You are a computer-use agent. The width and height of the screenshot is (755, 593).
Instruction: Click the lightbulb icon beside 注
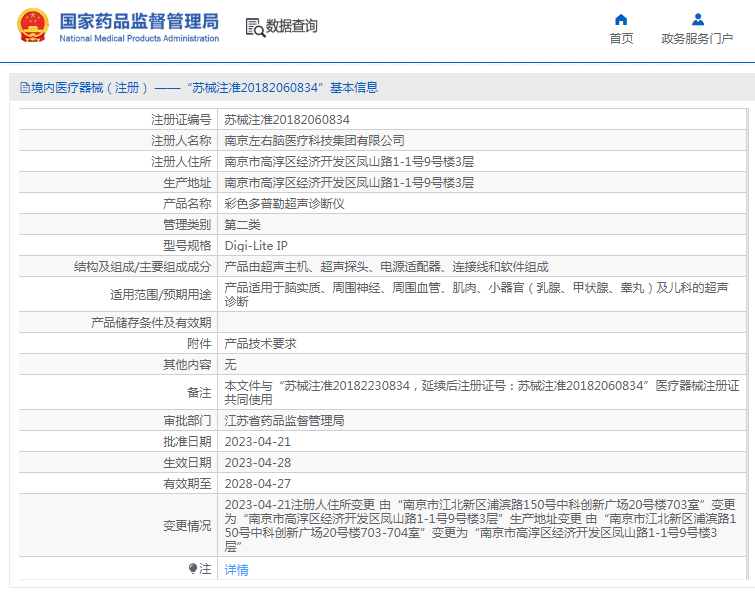coord(193,569)
